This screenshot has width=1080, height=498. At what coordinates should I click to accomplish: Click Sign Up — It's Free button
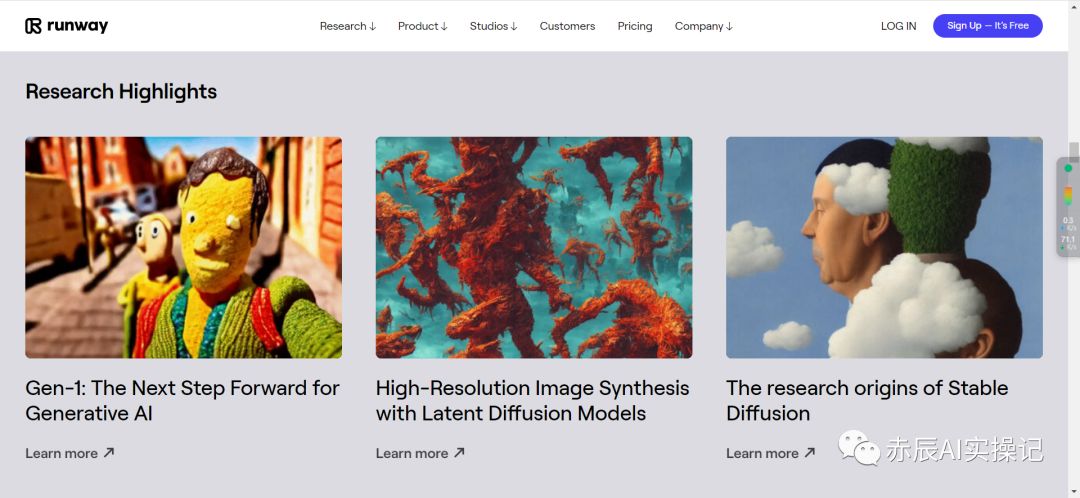[988, 25]
